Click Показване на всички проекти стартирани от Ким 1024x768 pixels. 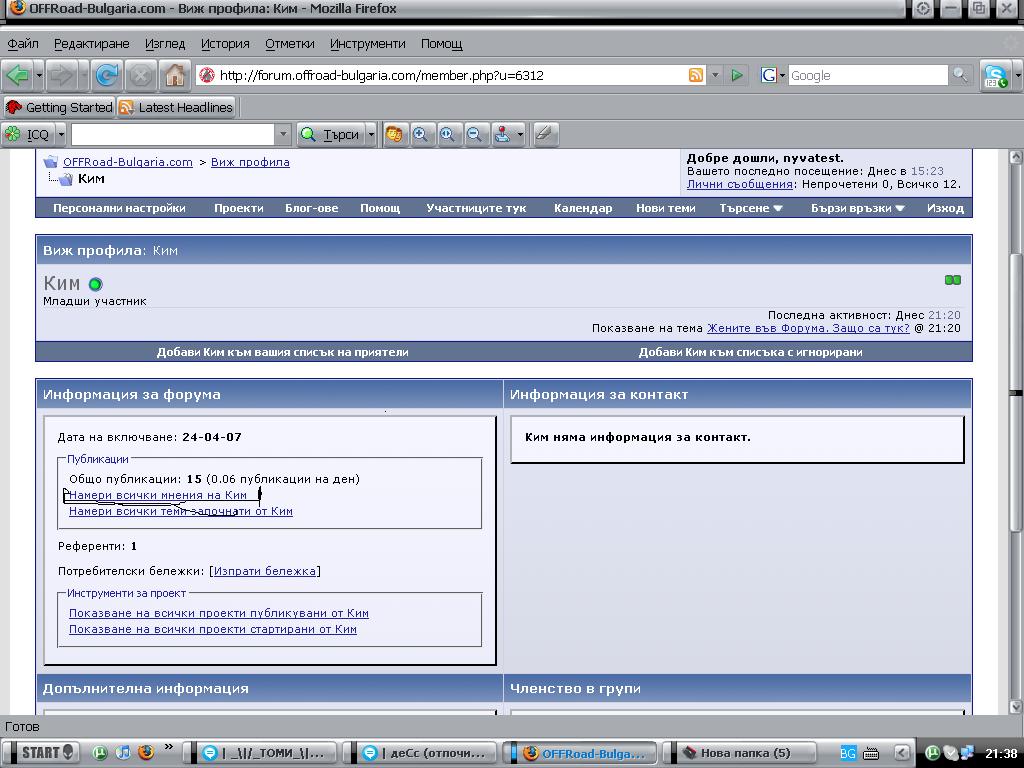click(213, 630)
